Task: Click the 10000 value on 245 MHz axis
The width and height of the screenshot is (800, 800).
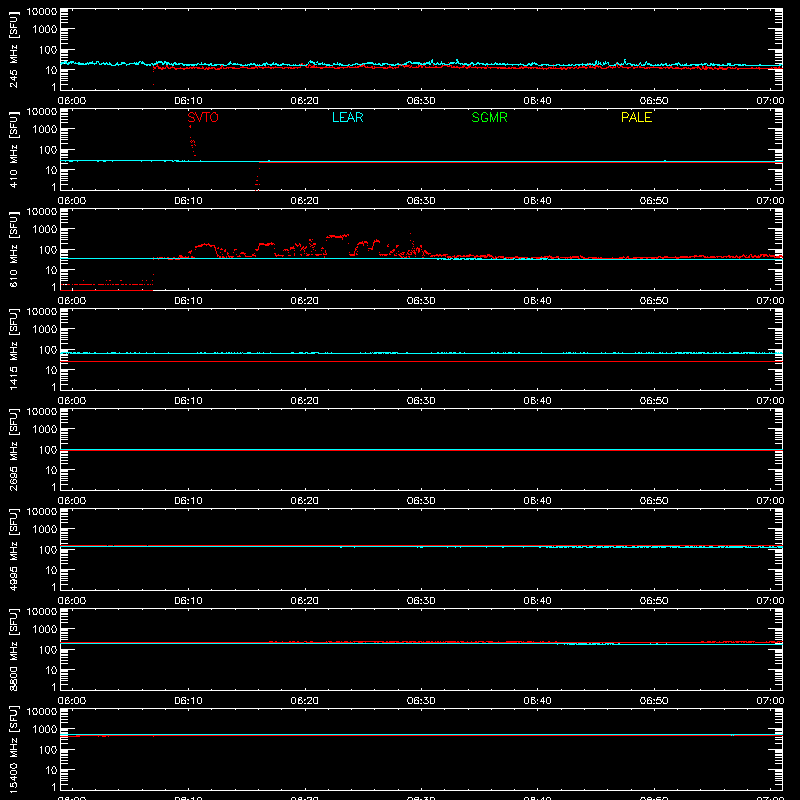Action: 42,12
